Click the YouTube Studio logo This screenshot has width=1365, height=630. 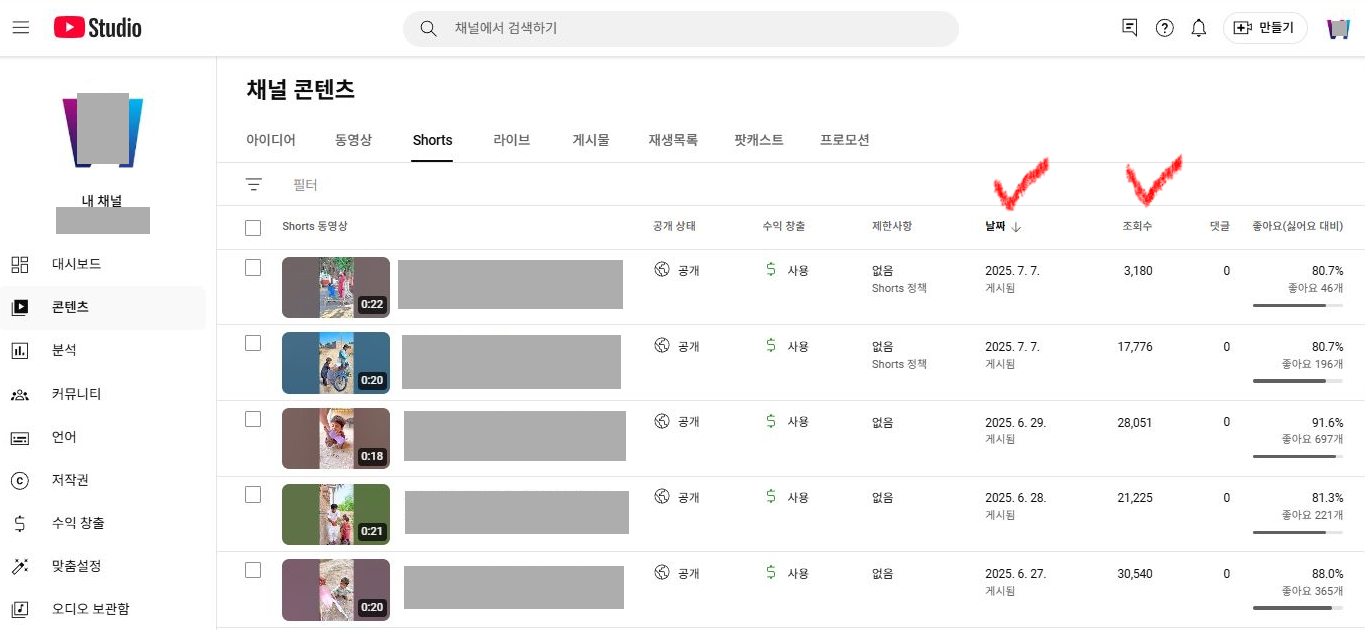(x=97, y=28)
